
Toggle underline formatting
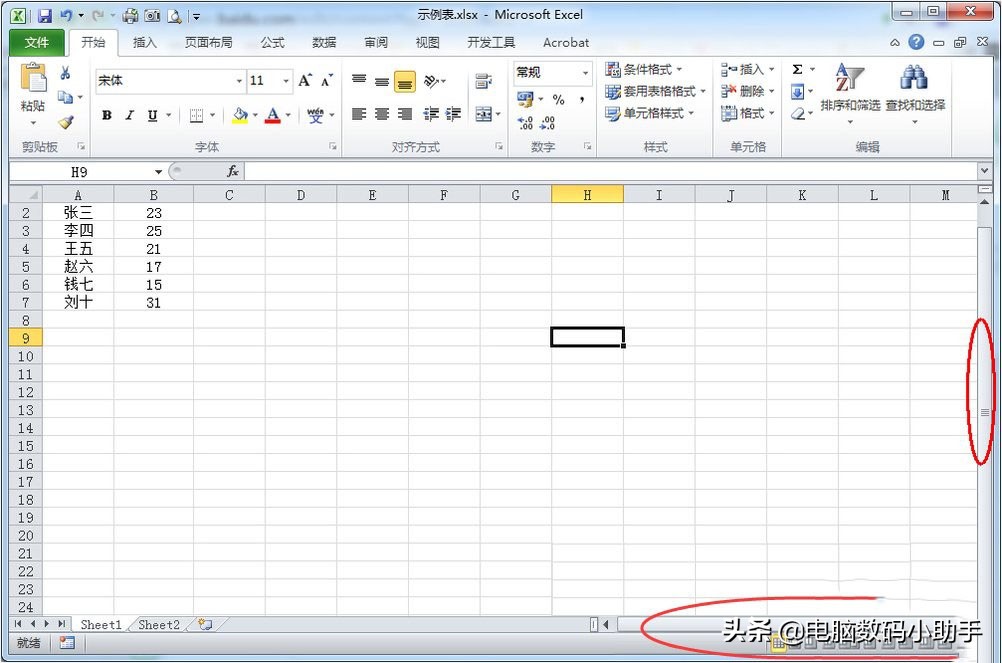pyautogui.click(x=152, y=116)
